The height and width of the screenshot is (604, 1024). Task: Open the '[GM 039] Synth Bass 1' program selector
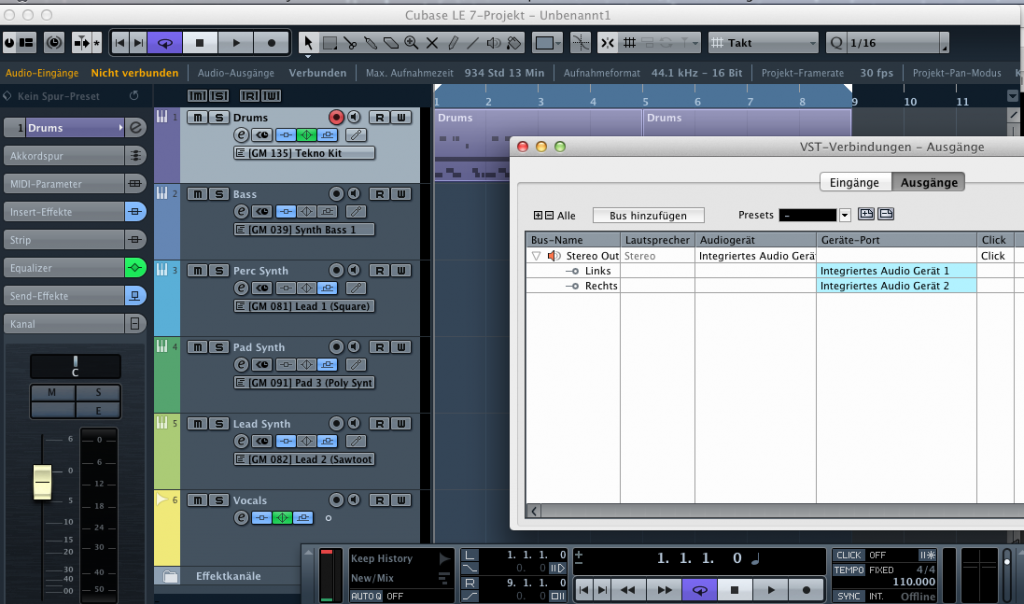click(304, 230)
